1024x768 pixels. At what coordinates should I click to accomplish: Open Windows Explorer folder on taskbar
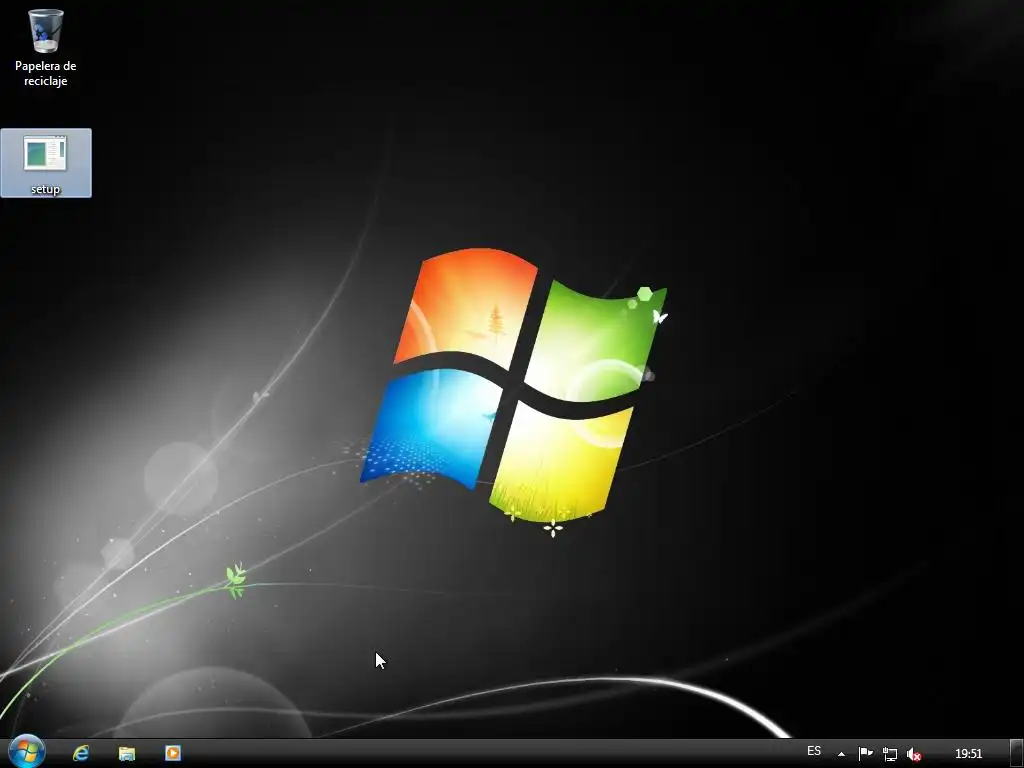127,753
